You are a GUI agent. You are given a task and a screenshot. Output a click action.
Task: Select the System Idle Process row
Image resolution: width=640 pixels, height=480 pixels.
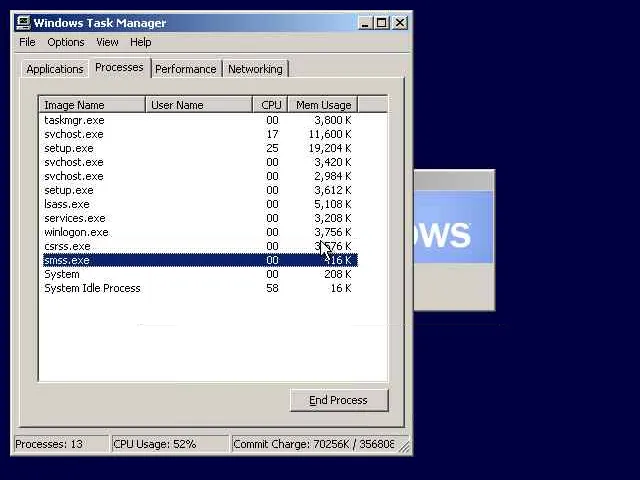[x=200, y=288]
